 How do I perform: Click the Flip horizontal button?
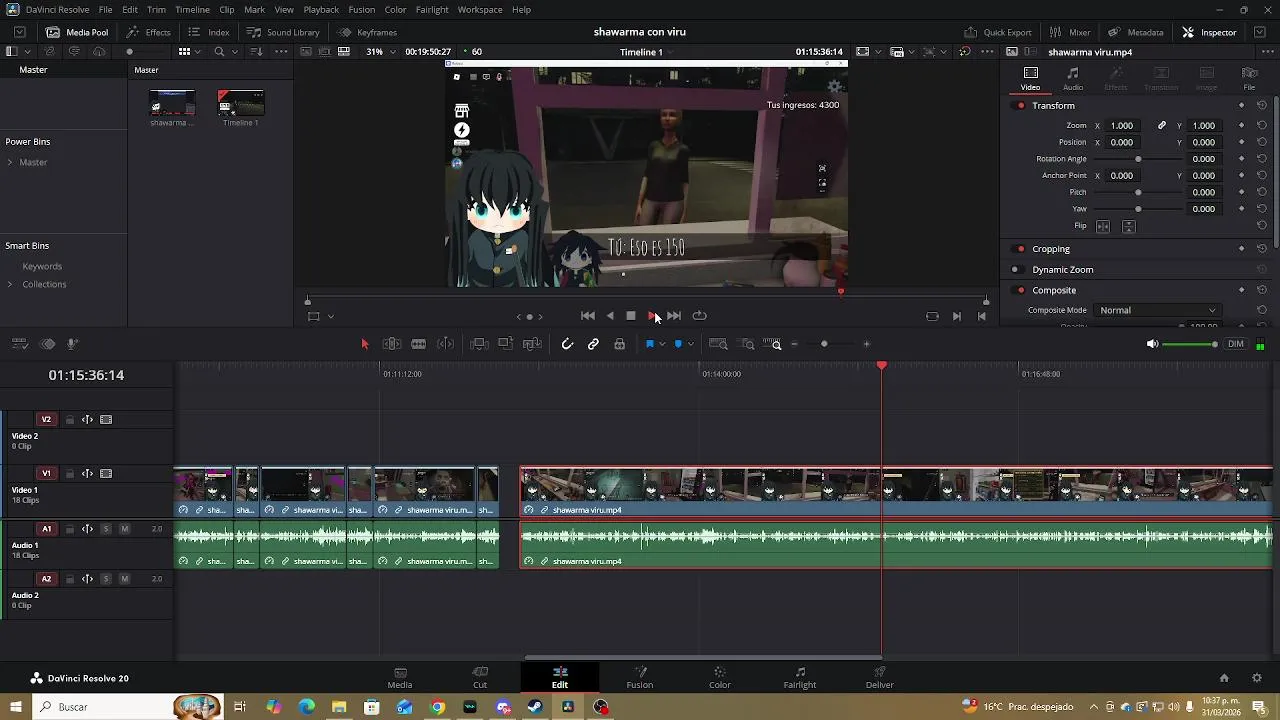point(1103,226)
